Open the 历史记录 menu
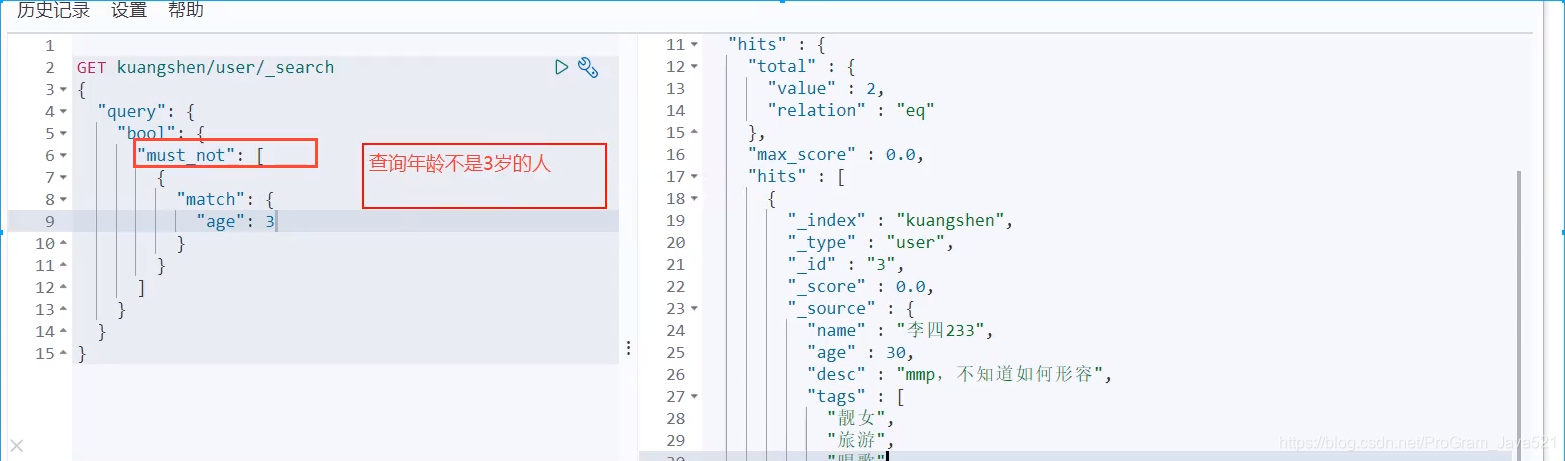The width and height of the screenshot is (1565, 461). click(53, 10)
